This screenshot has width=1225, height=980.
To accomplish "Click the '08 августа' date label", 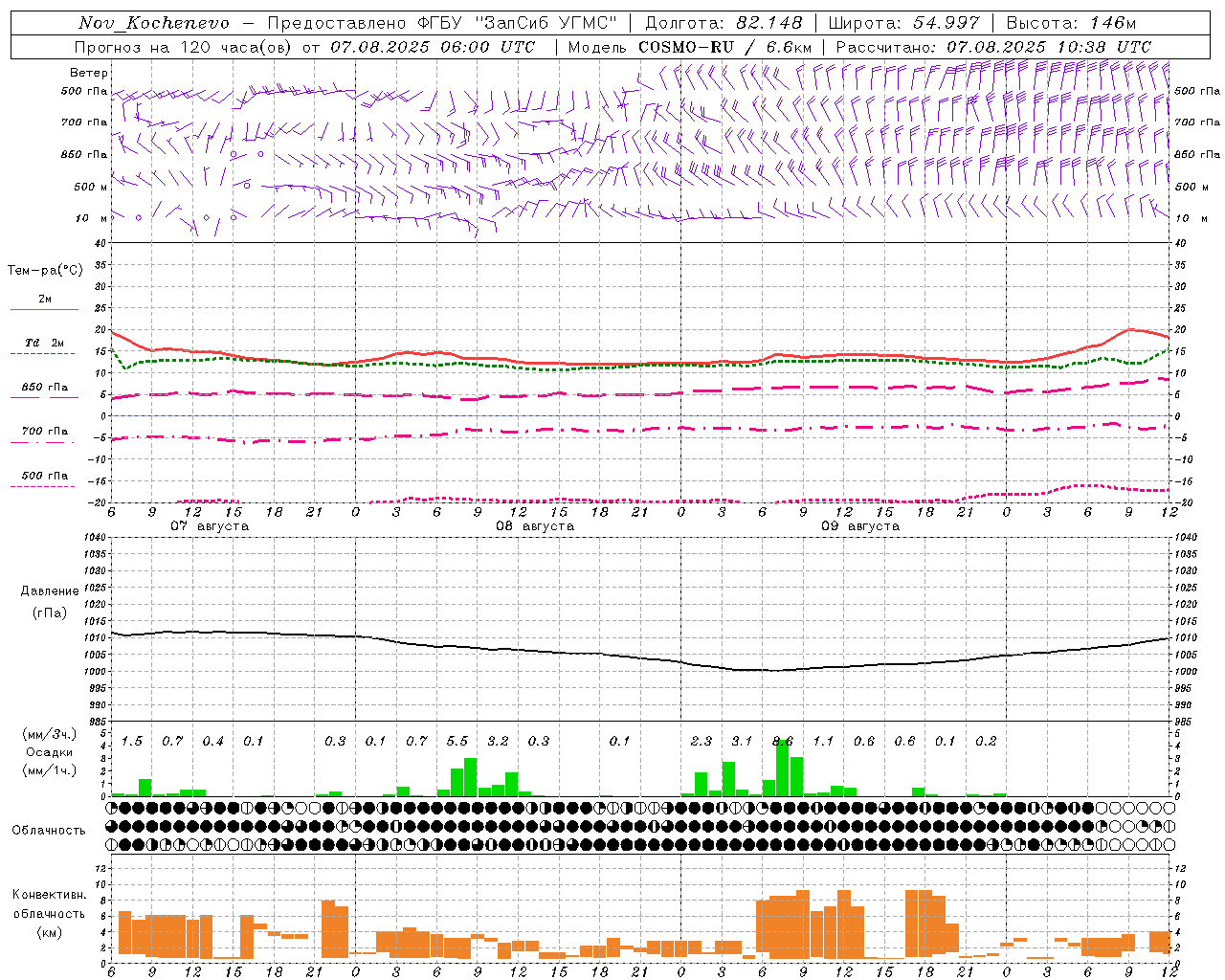I will pos(535,526).
